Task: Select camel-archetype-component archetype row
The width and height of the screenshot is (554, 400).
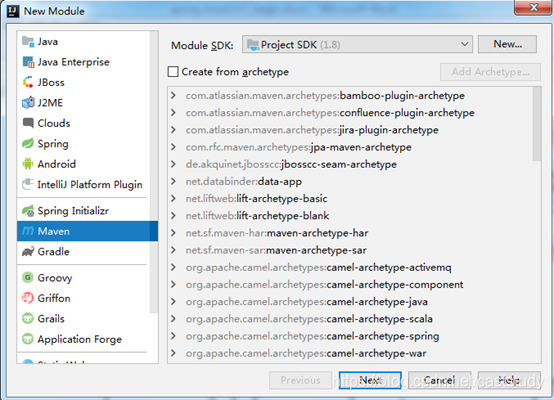Action: (350, 285)
